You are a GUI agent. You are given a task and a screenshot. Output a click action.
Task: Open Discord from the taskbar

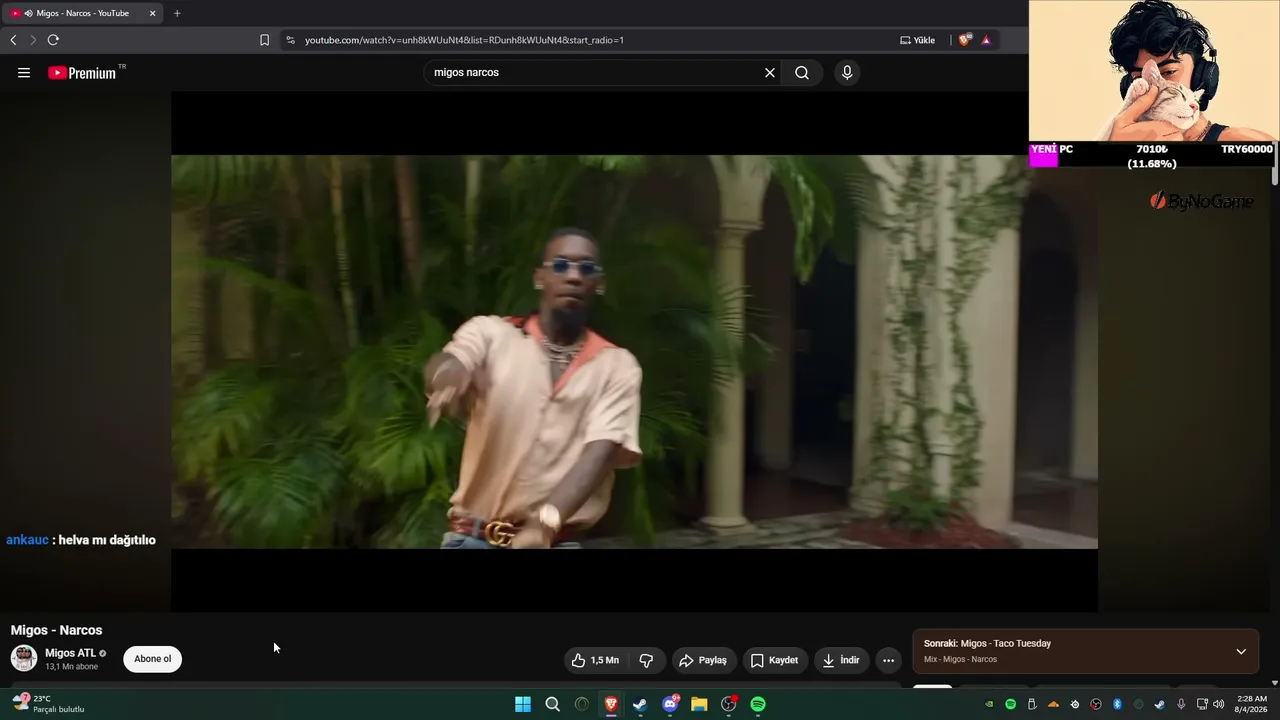(670, 704)
